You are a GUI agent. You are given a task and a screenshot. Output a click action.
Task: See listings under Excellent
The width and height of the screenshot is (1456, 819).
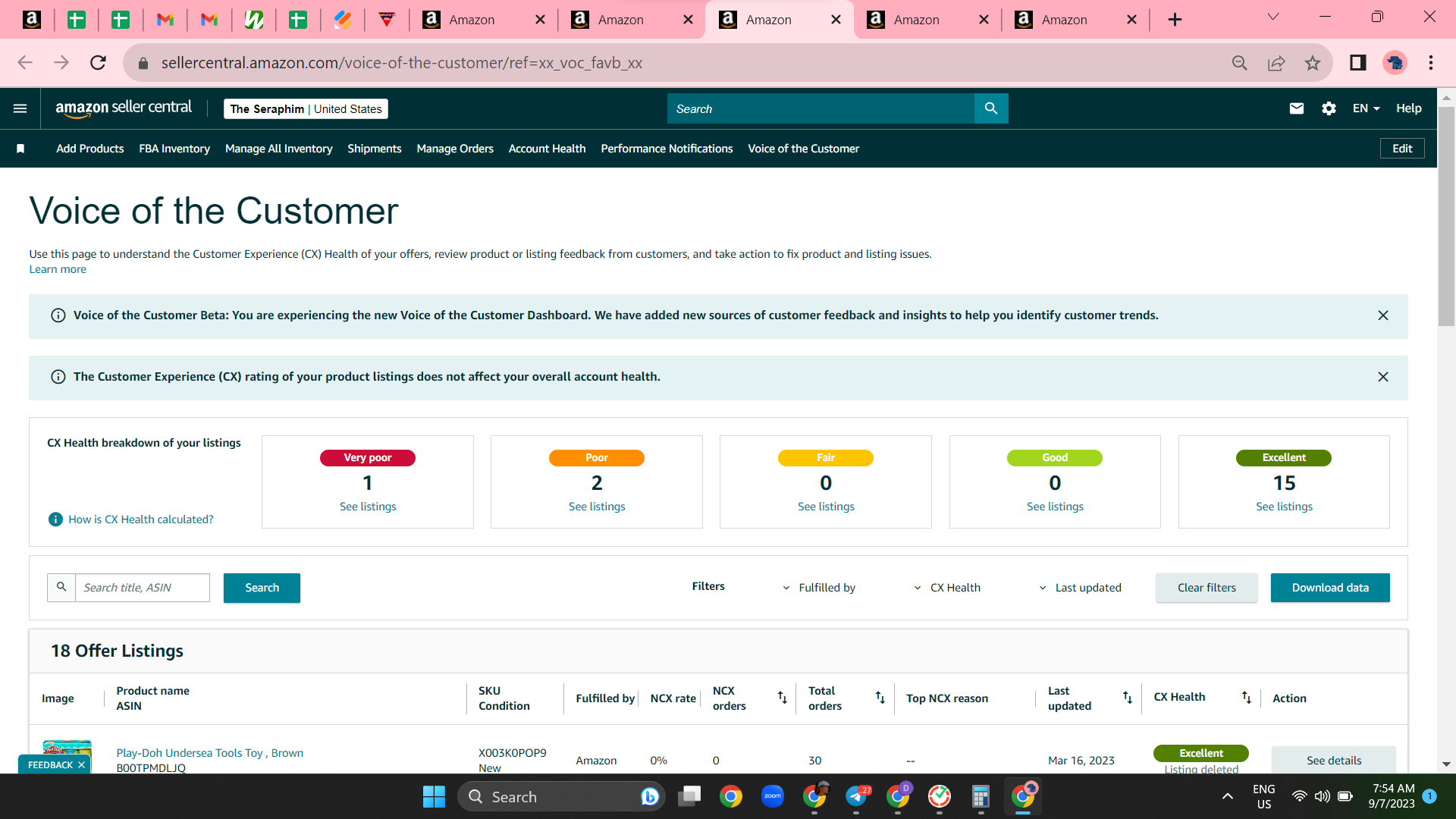pyautogui.click(x=1284, y=507)
